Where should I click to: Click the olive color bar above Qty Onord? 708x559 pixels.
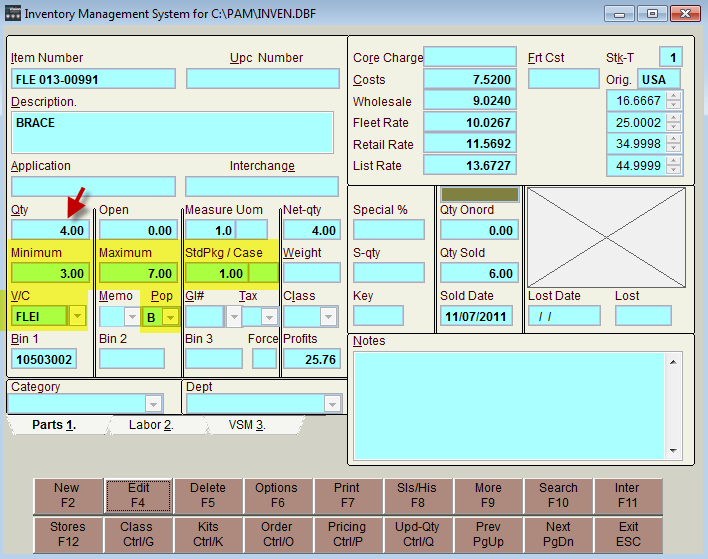(480, 195)
